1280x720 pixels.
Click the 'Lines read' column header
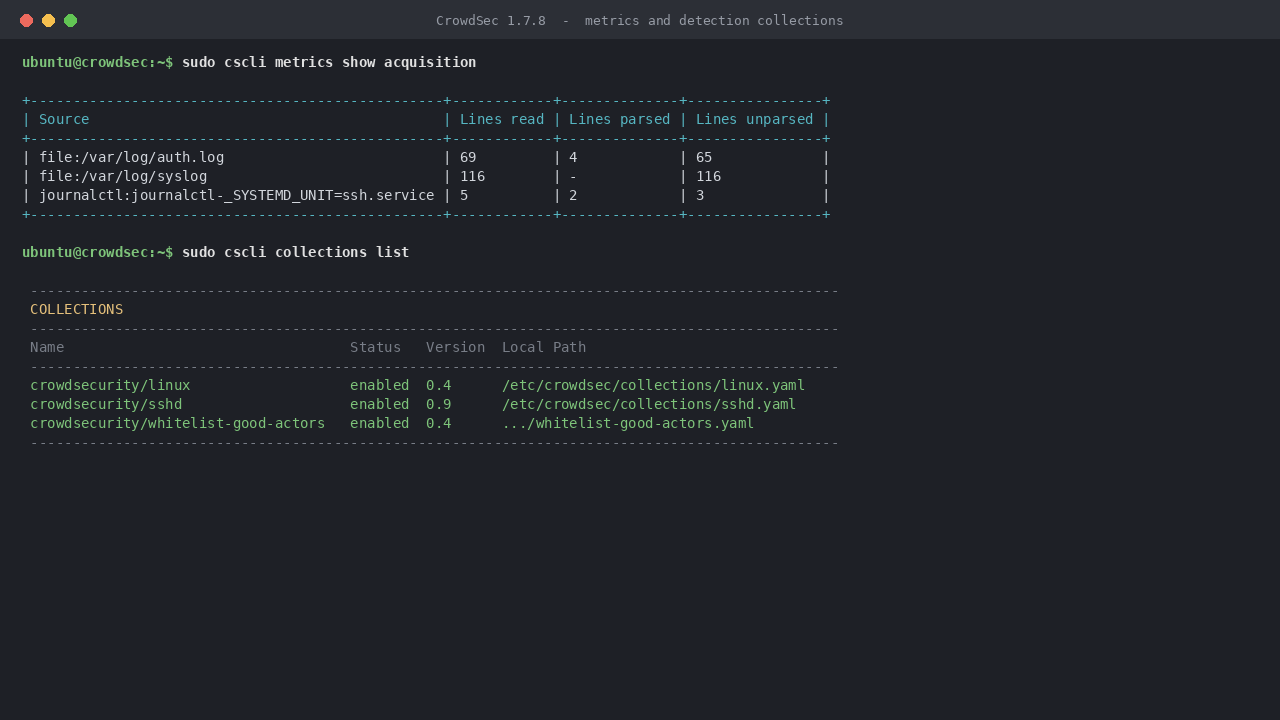[x=502, y=119]
